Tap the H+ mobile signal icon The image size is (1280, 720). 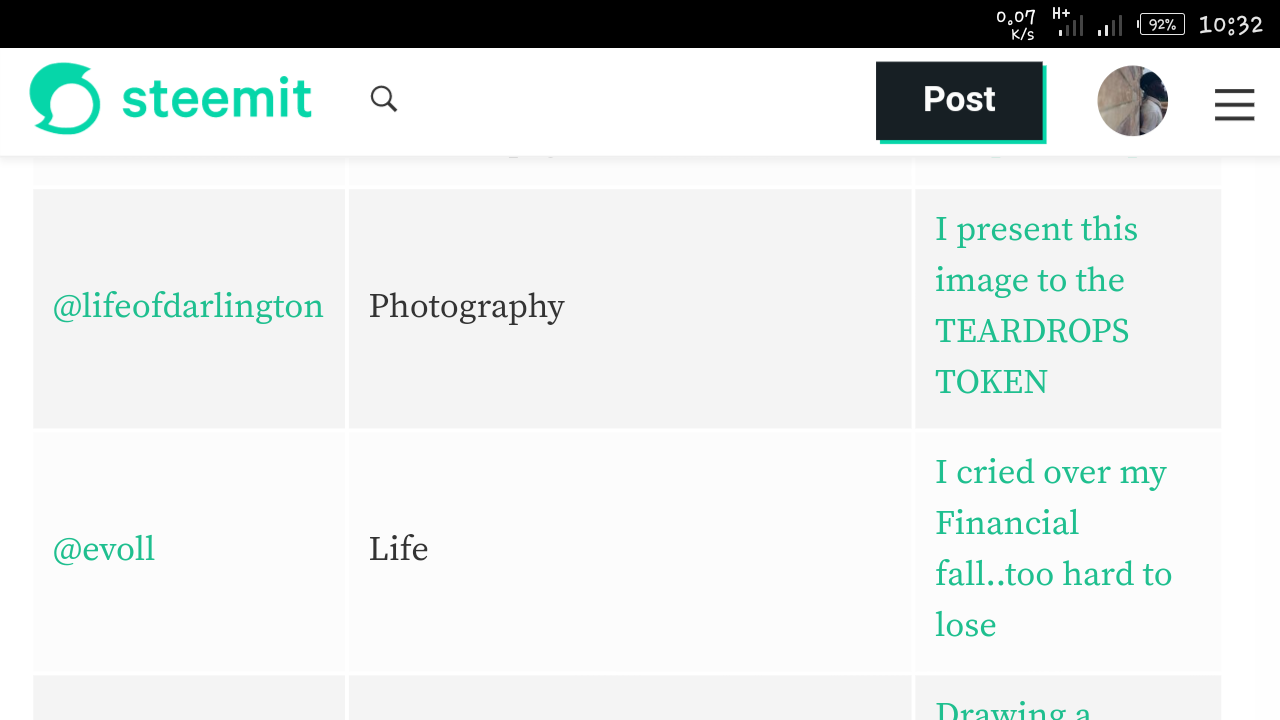(x=1067, y=22)
